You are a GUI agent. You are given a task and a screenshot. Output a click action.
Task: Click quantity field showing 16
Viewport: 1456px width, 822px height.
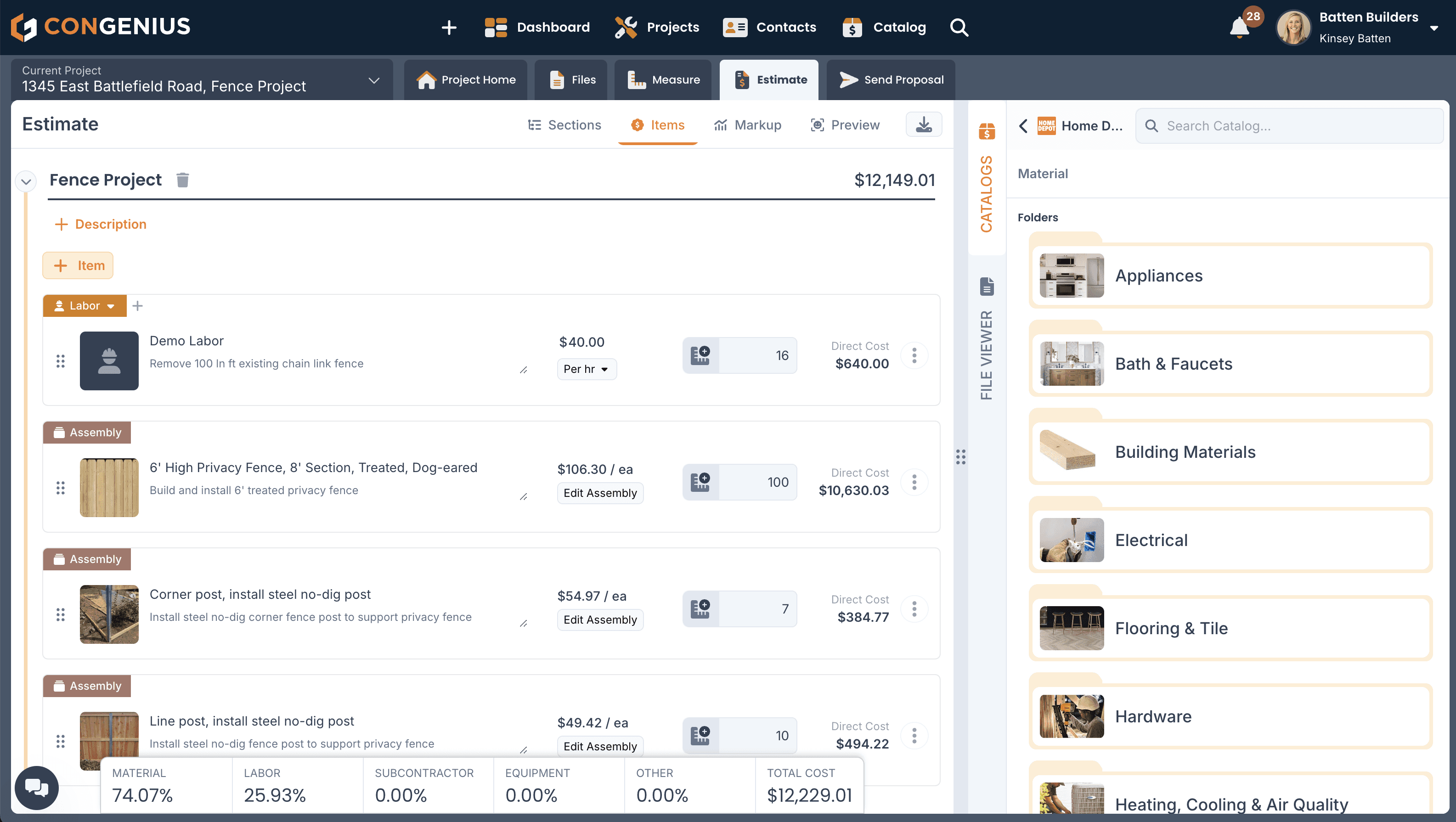(x=758, y=355)
